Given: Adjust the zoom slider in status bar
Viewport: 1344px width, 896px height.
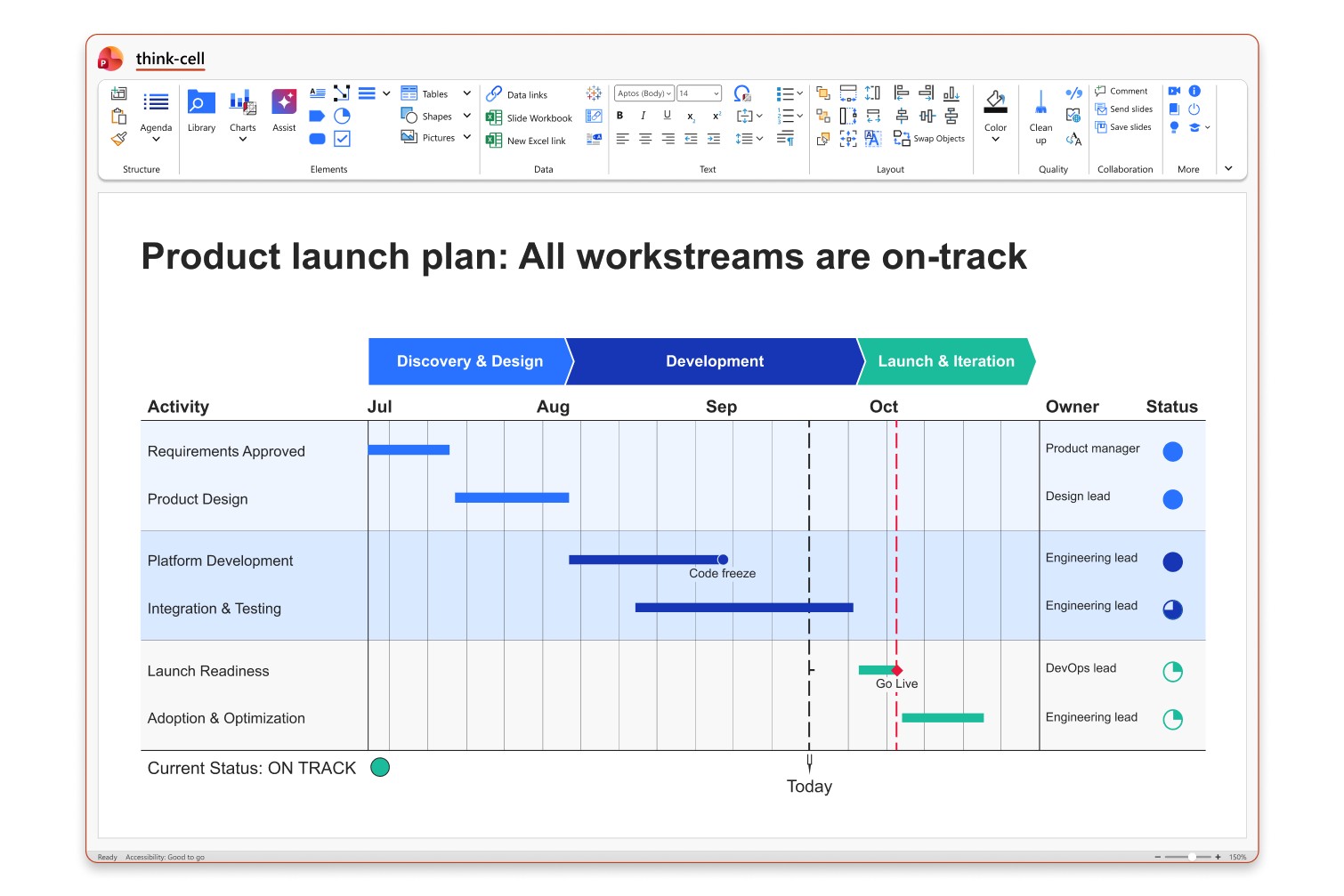Looking at the screenshot, I should [1192, 857].
